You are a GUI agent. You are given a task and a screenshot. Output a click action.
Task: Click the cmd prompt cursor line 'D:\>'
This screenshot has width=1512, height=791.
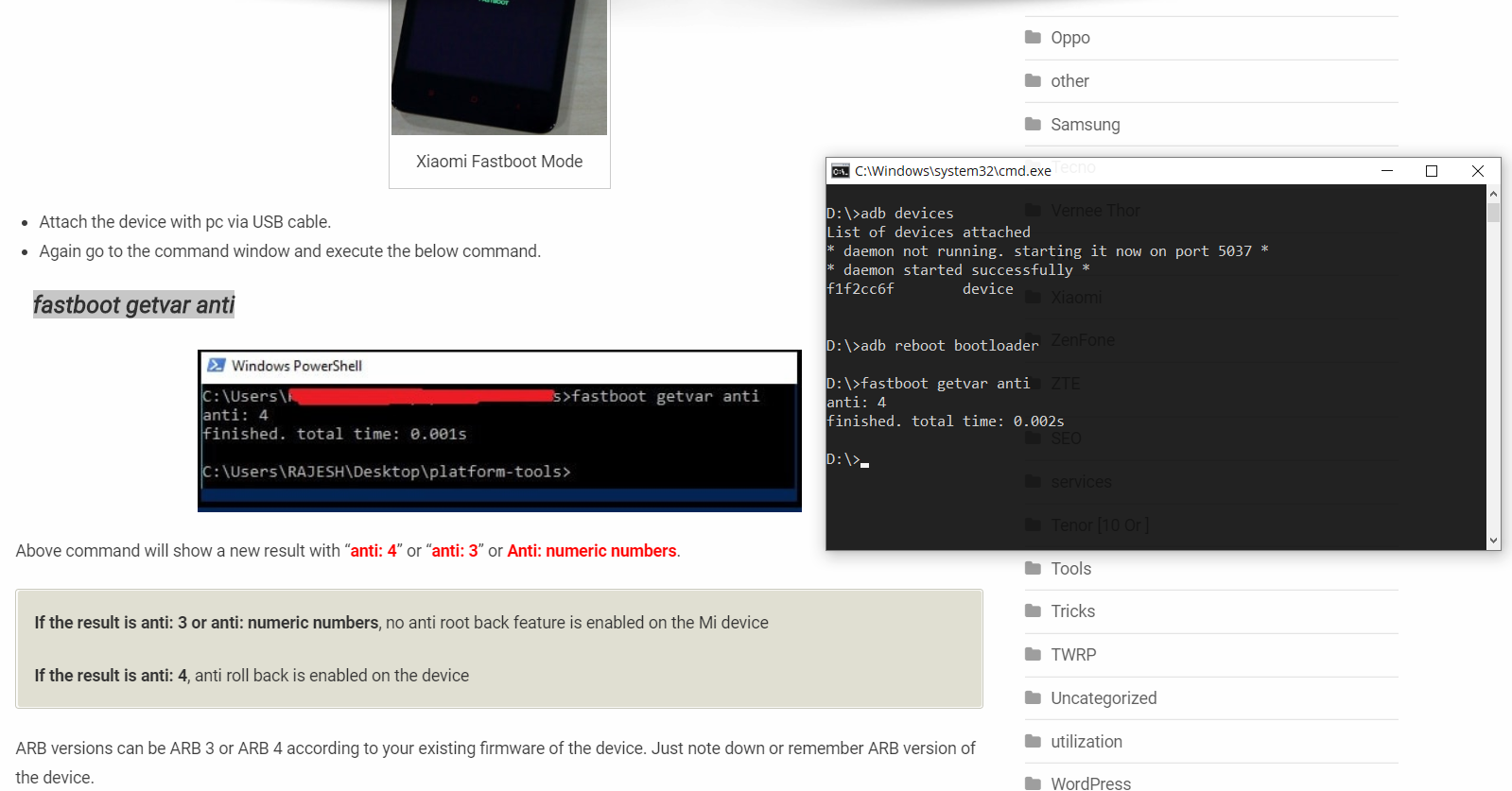point(847,459)
